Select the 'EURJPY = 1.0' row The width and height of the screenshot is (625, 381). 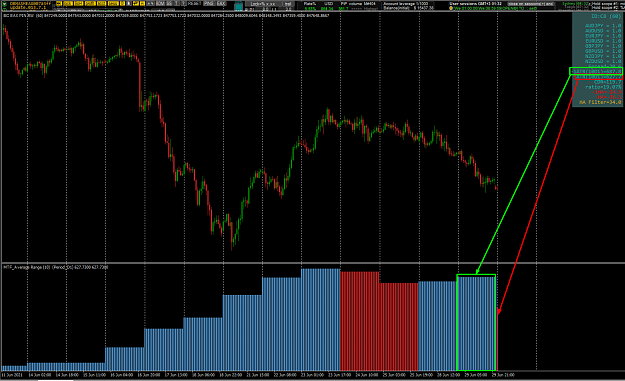click(603, 36)
